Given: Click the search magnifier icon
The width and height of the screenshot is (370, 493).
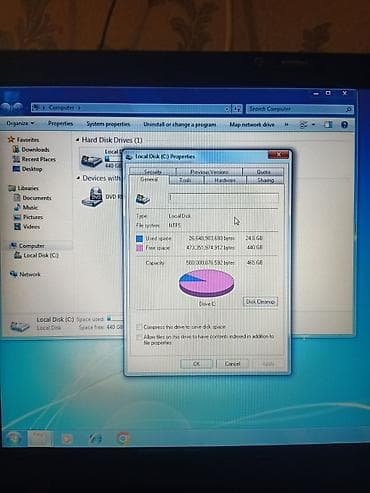Looking at the screenshot, I should pyautogui.click(x=348, y=109).
